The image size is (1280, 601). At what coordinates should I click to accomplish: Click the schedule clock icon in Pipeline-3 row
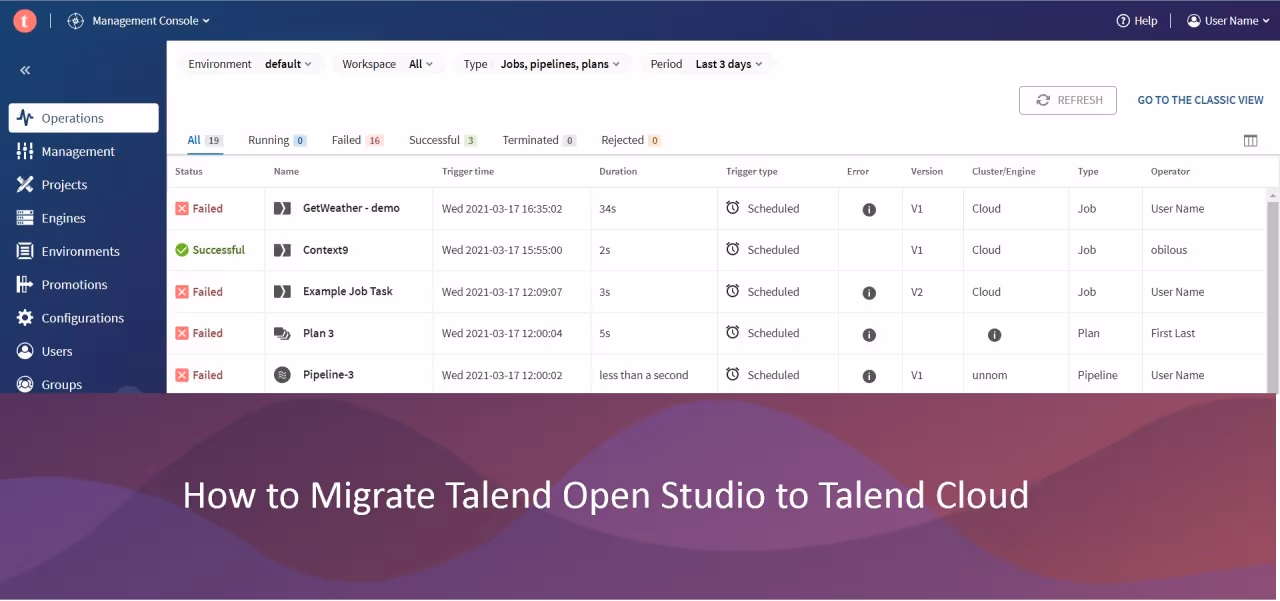(x=733, y=374)
